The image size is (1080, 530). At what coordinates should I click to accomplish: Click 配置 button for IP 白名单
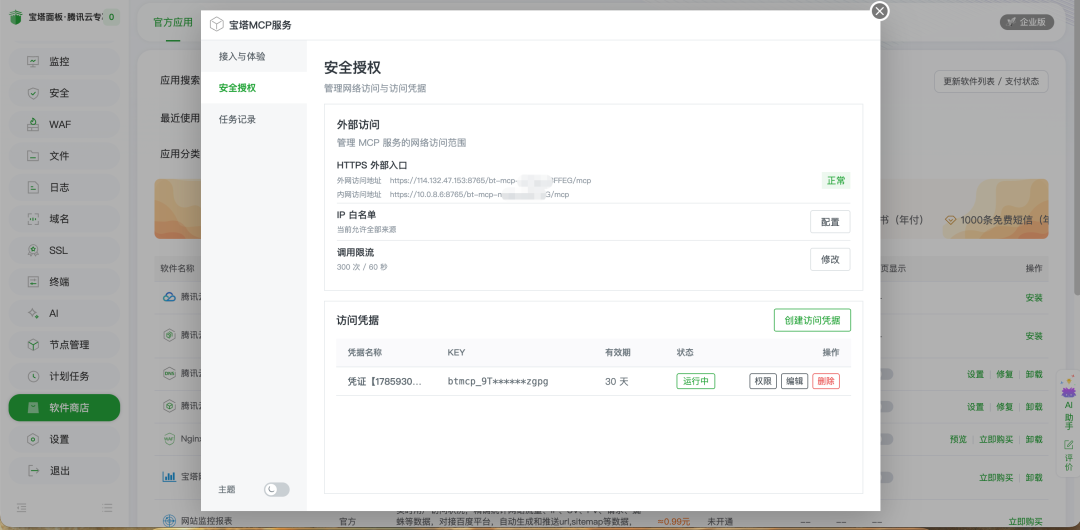pyautogui.click(x=830, y=222)
